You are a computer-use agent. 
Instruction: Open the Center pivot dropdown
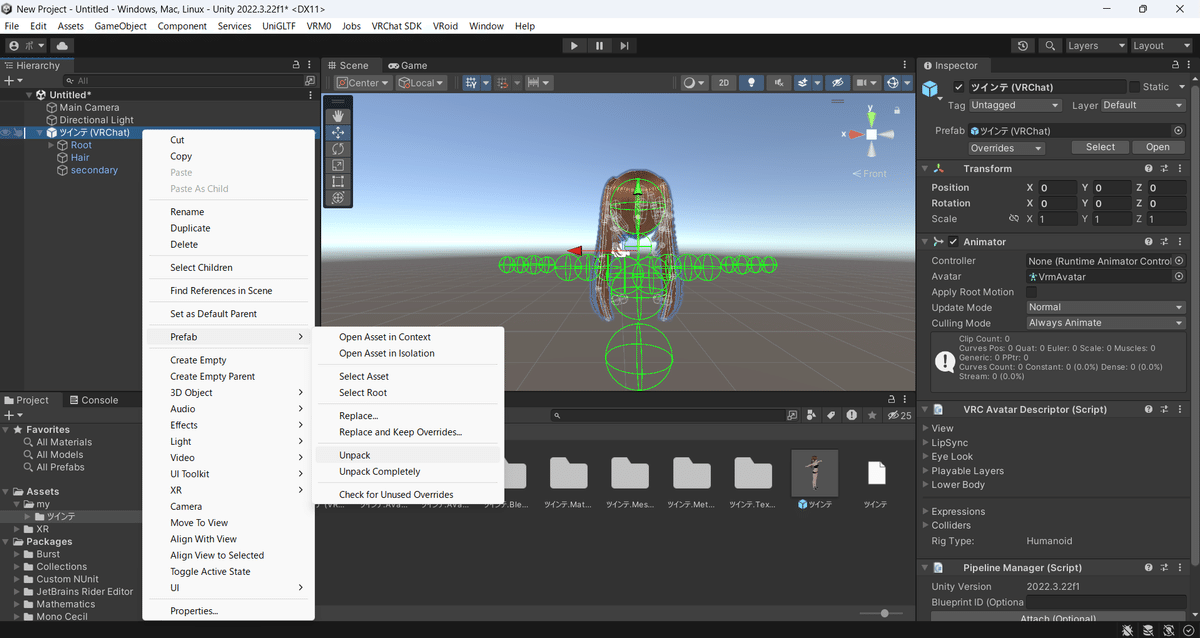click(x=363, y=83)
